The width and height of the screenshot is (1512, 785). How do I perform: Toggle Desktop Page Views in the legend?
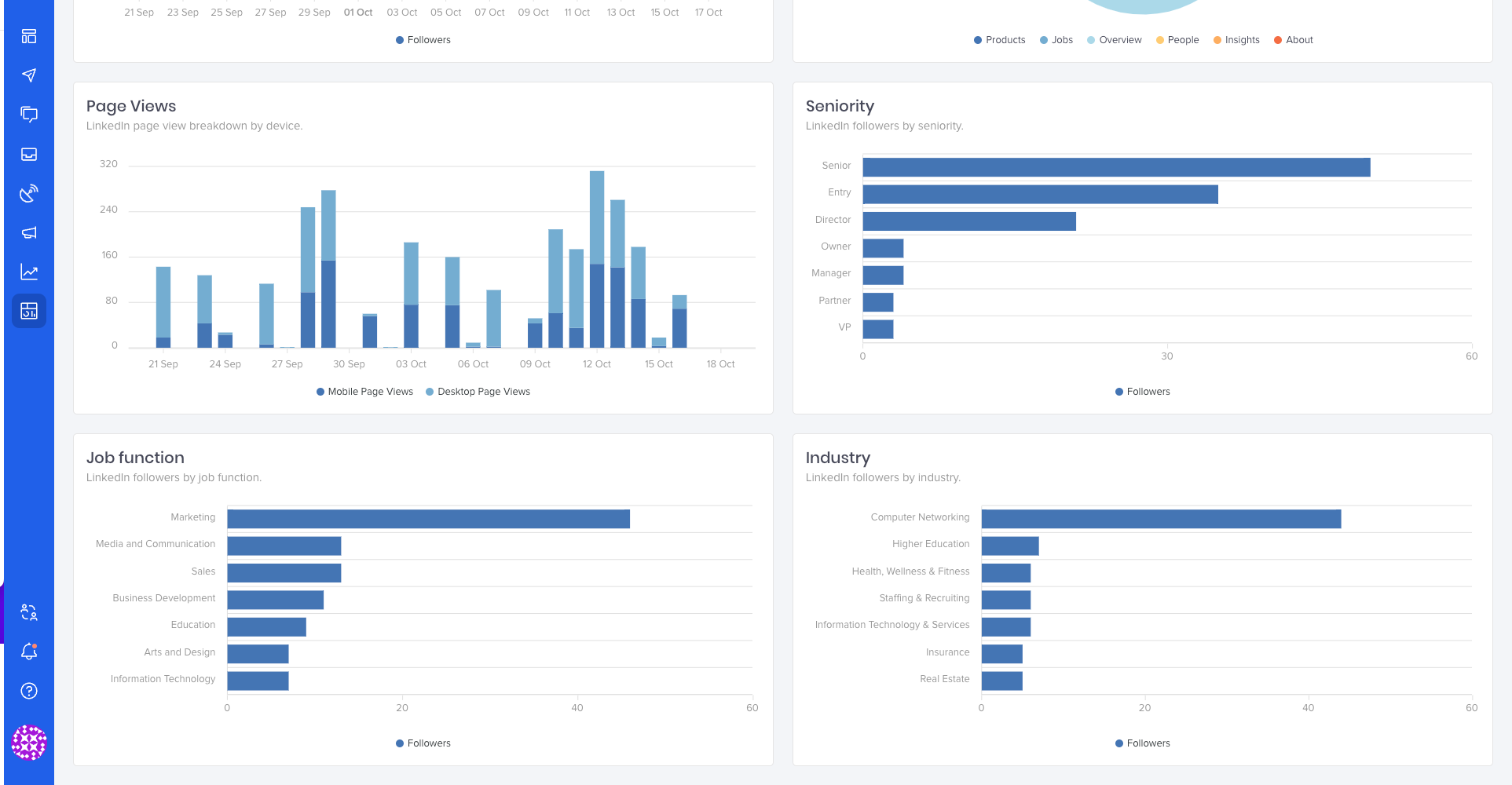coord(478,391)
